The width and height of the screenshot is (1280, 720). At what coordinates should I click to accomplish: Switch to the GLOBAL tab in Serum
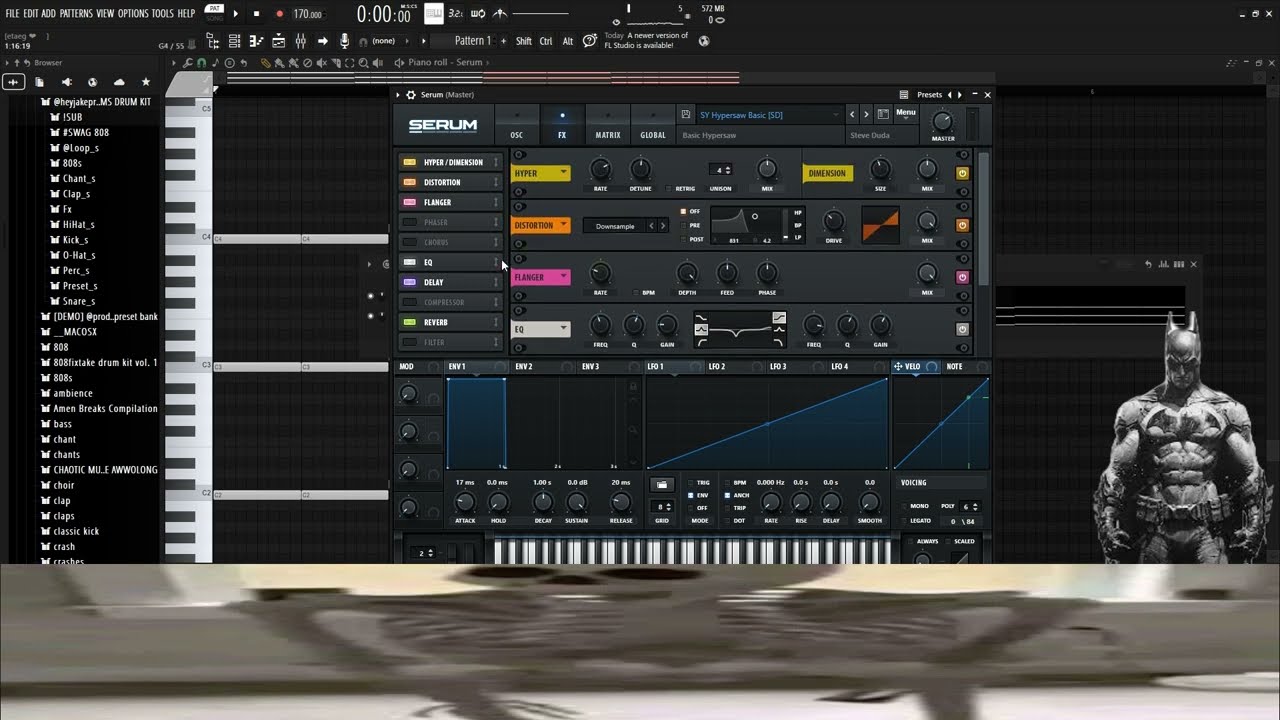point(653,124)
